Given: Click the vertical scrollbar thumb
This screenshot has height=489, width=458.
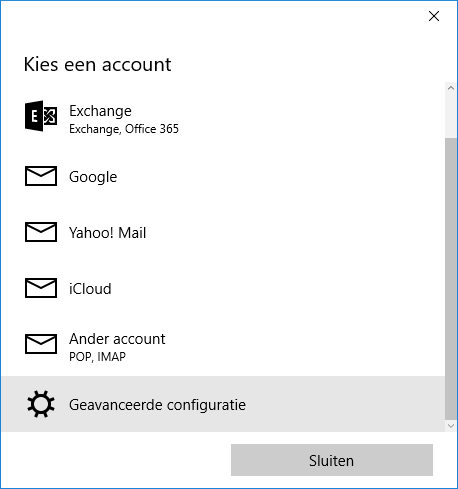Looking at the screenshot, I should coord(451,278).
